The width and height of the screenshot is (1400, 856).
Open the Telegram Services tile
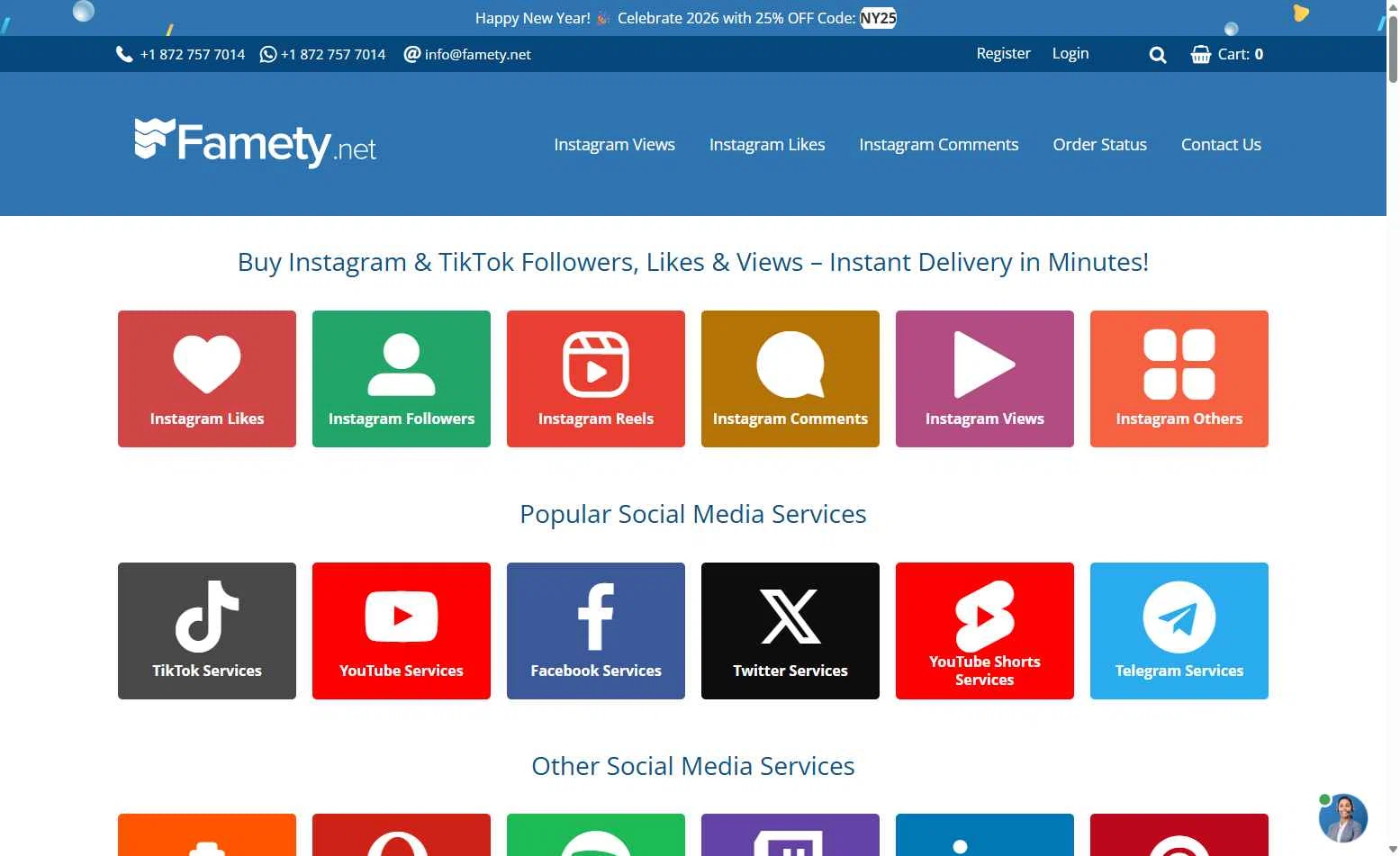click(1179, 631)
